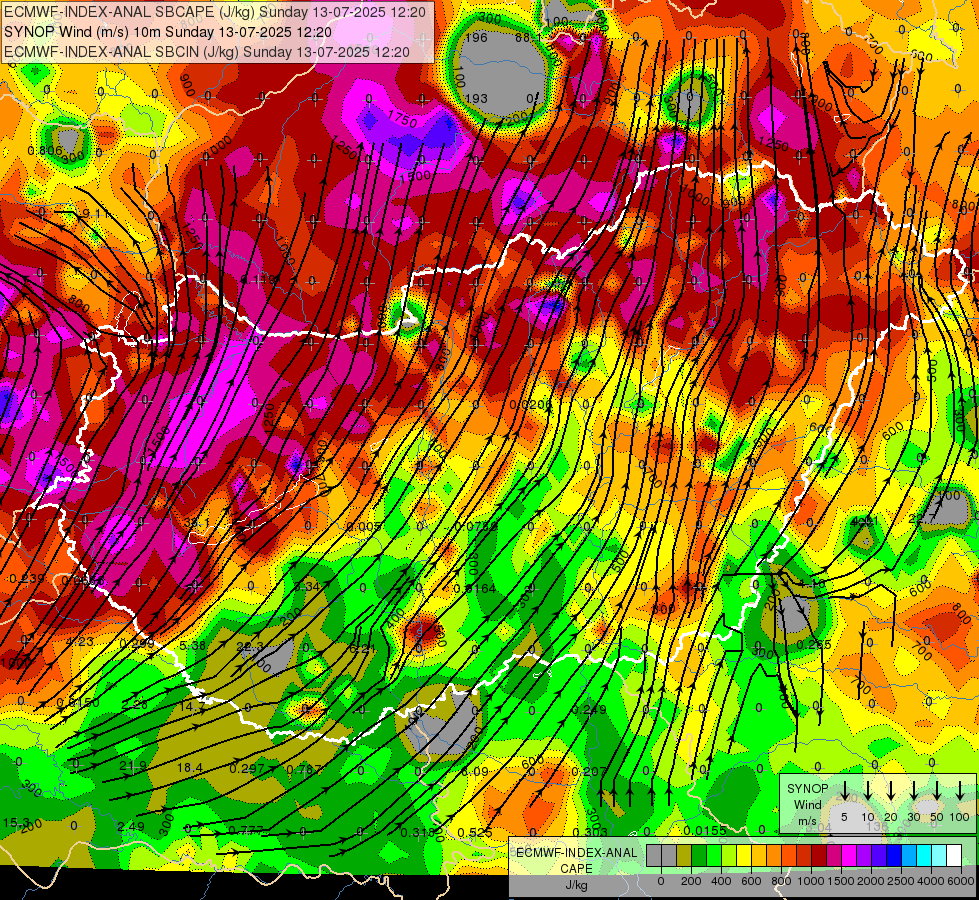Click the 0.249 station value
This screenshot has width=979, height=900.
click(x=589, y=710)
